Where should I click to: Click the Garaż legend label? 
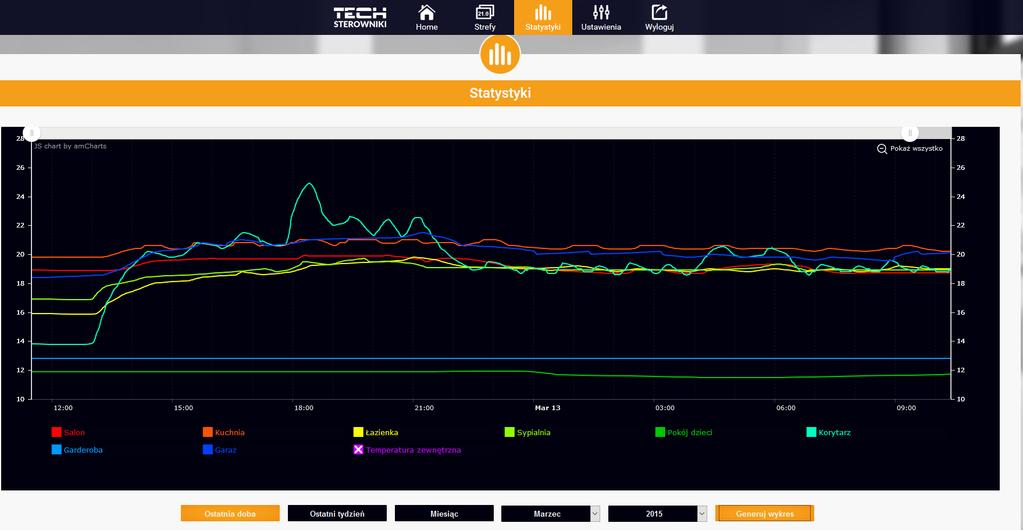pos(226,450)
